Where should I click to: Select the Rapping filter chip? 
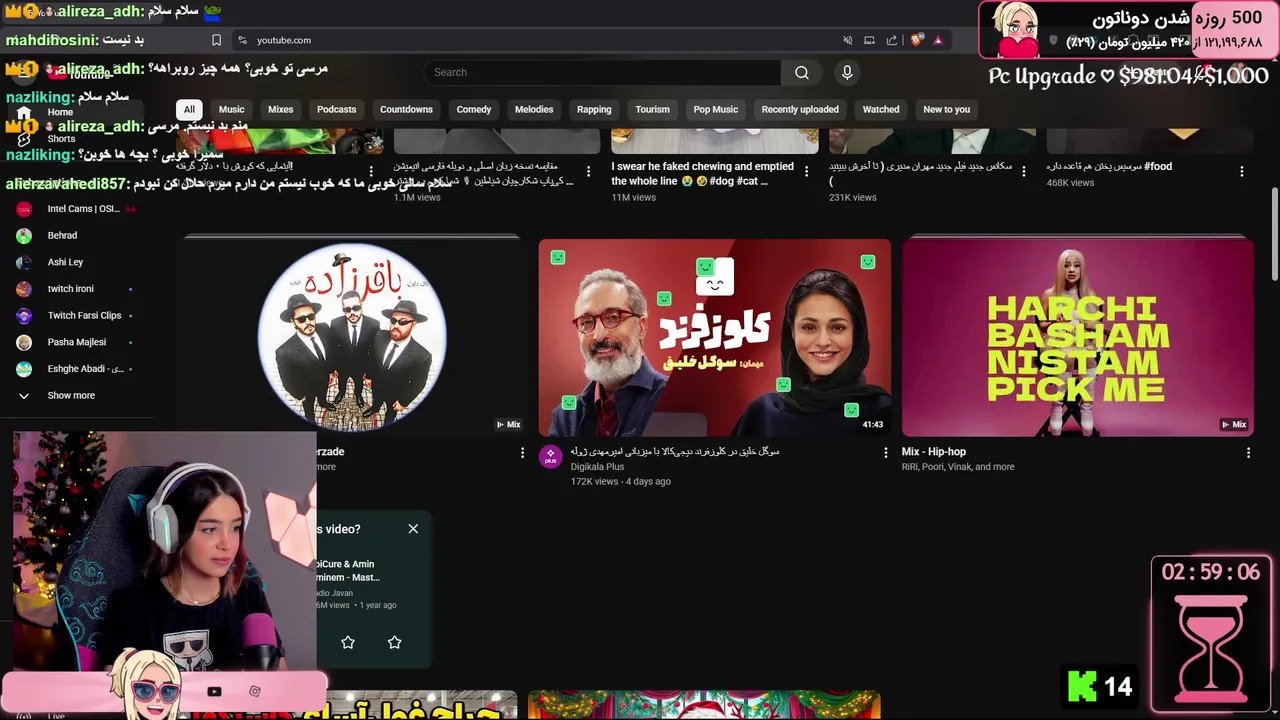pyautogui.click(x=594, y=109)
